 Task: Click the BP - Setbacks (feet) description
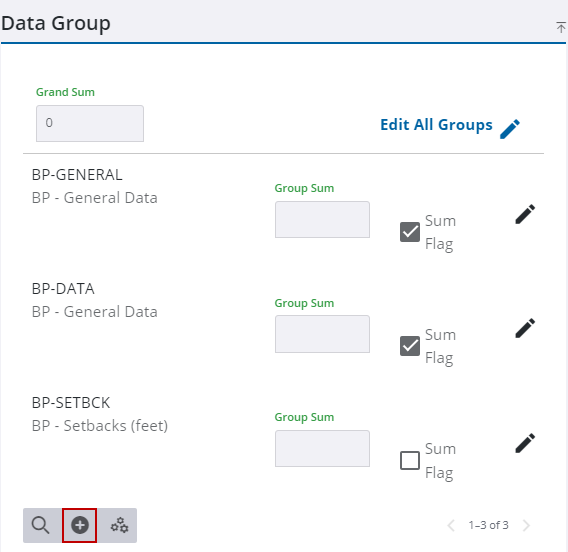pyautogui.click(x=100, y=426)
